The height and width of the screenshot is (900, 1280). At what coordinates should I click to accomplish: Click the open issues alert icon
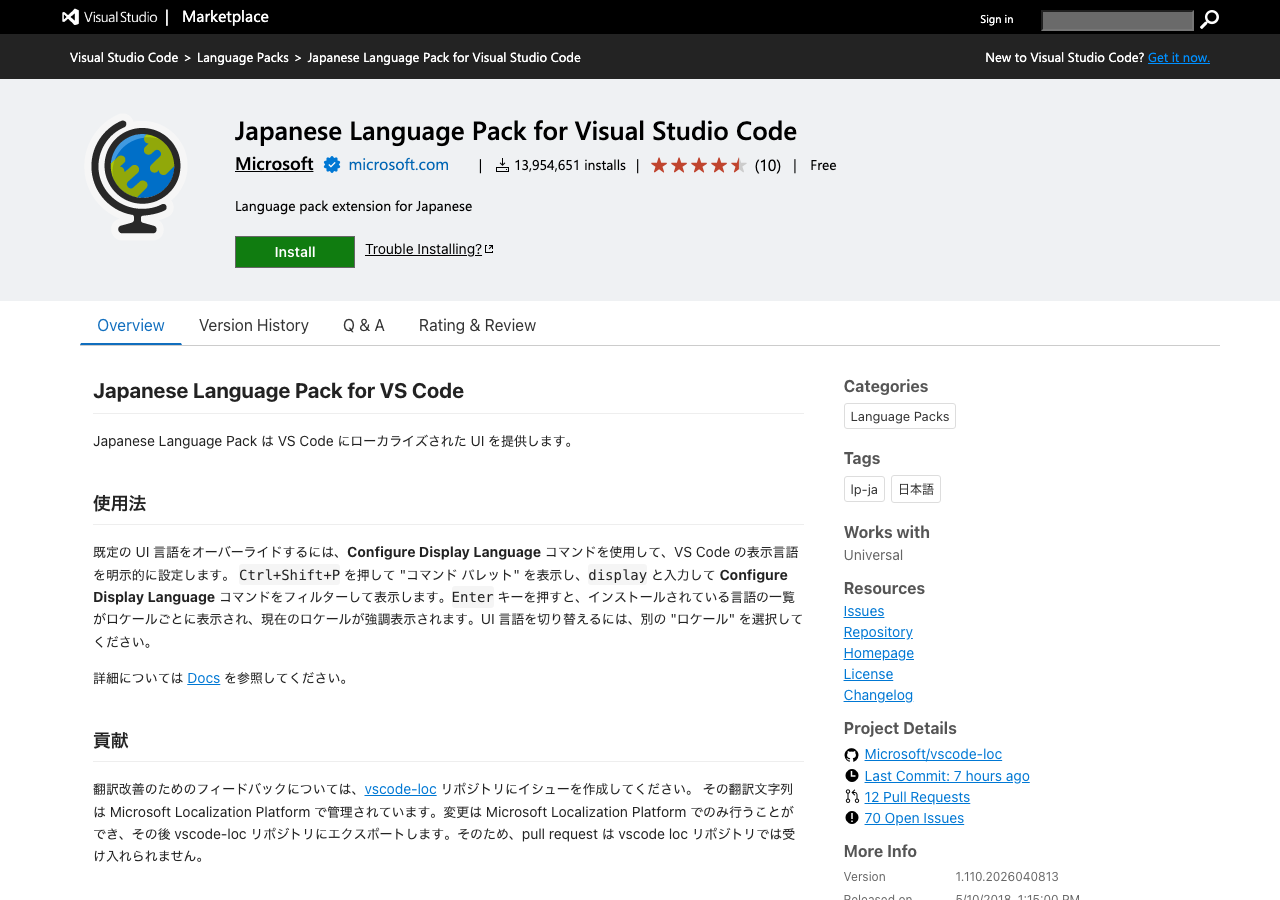point(851,818)
